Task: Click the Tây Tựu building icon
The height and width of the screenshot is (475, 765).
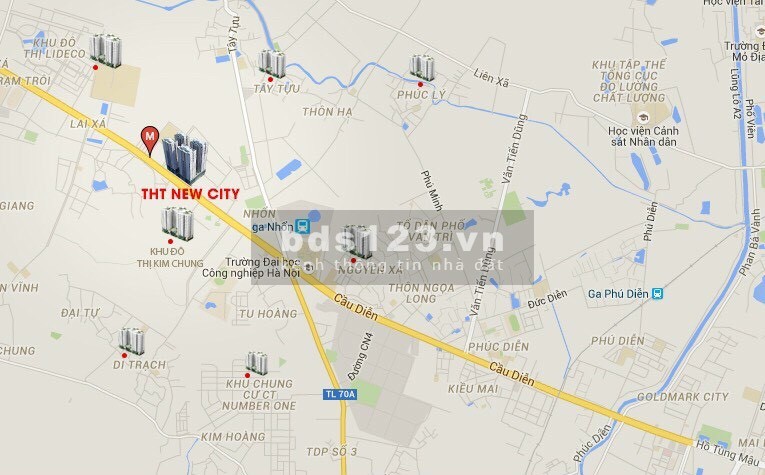Action: coord(272,63)
